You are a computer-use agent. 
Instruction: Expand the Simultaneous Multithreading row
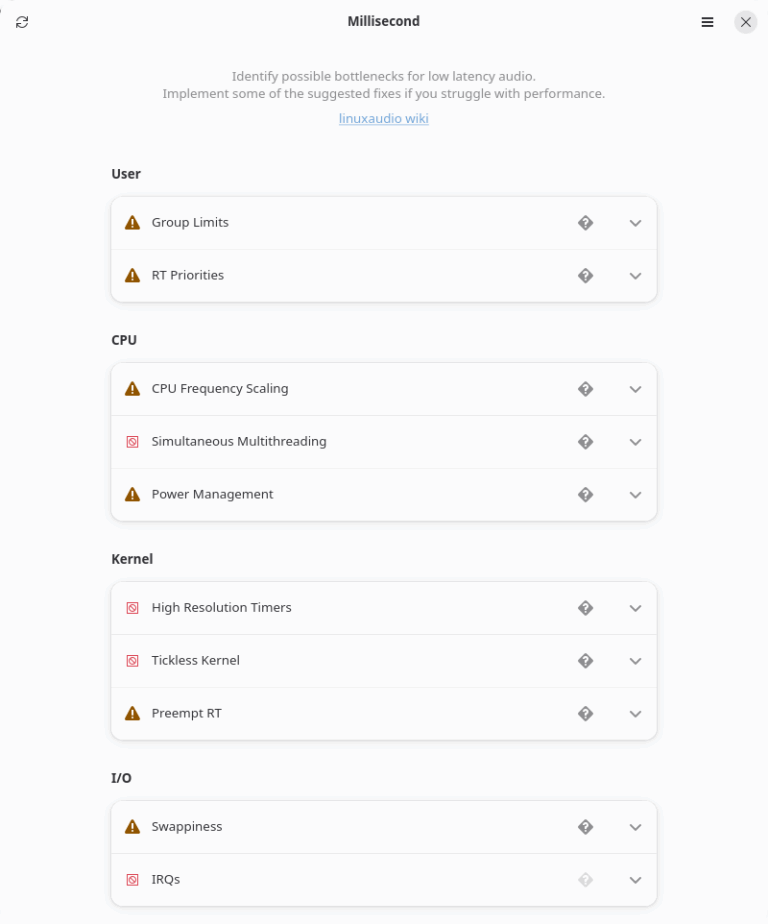635,442
